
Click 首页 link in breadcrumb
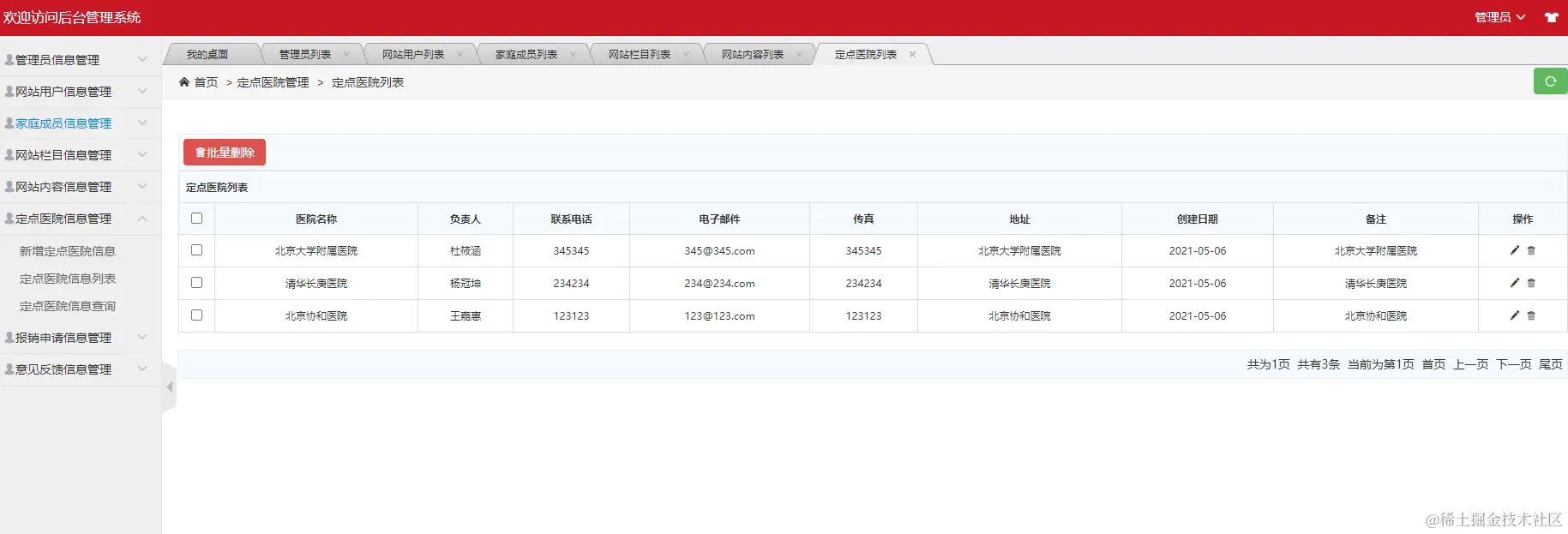tap(206, 82)
